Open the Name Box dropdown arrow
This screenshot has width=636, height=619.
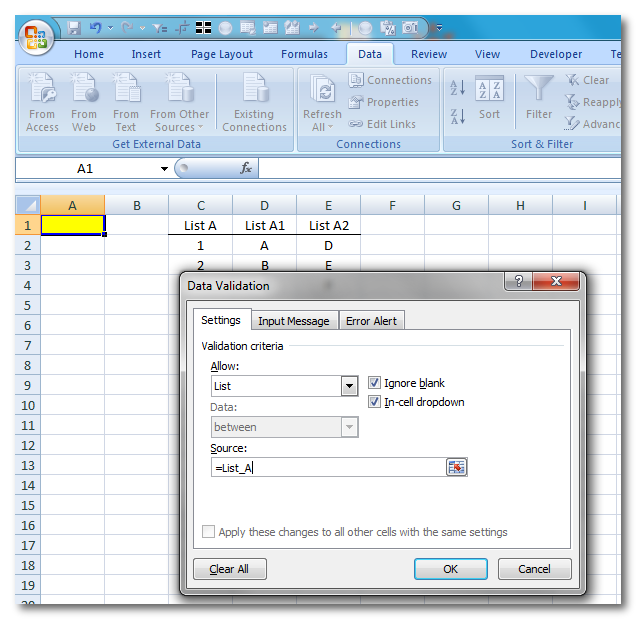pyautogui.click(x=165, y=169)
